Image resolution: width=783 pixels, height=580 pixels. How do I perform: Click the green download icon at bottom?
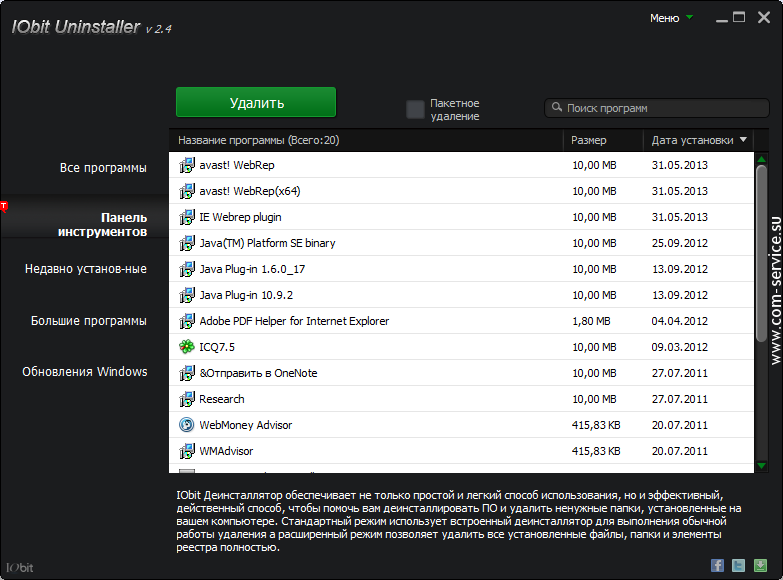(760, 566)
